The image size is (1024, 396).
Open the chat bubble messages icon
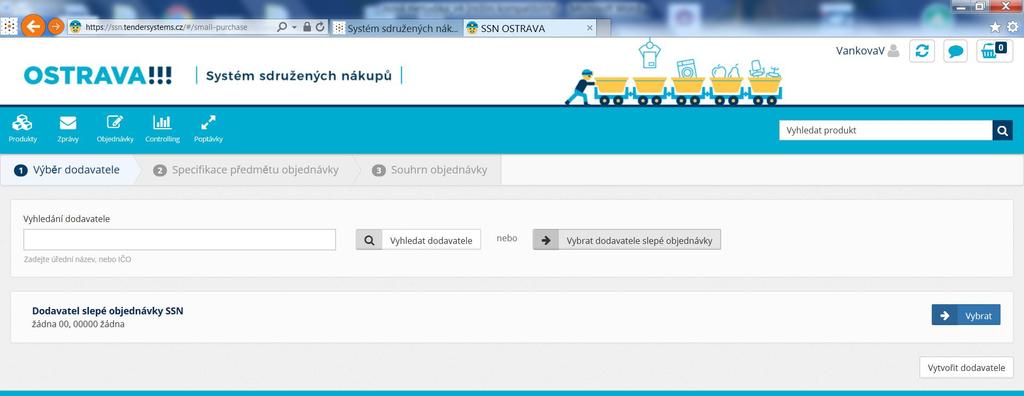pyautogui.click(x=955, y=52)
